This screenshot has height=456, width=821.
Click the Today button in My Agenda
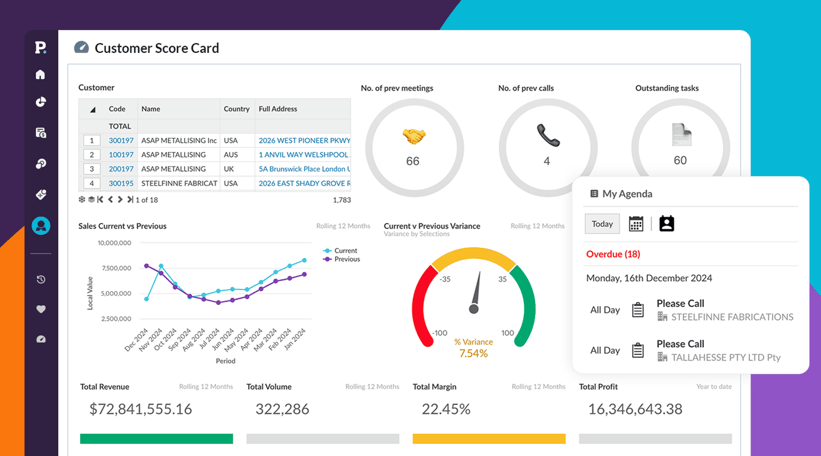tap(602, 224)
